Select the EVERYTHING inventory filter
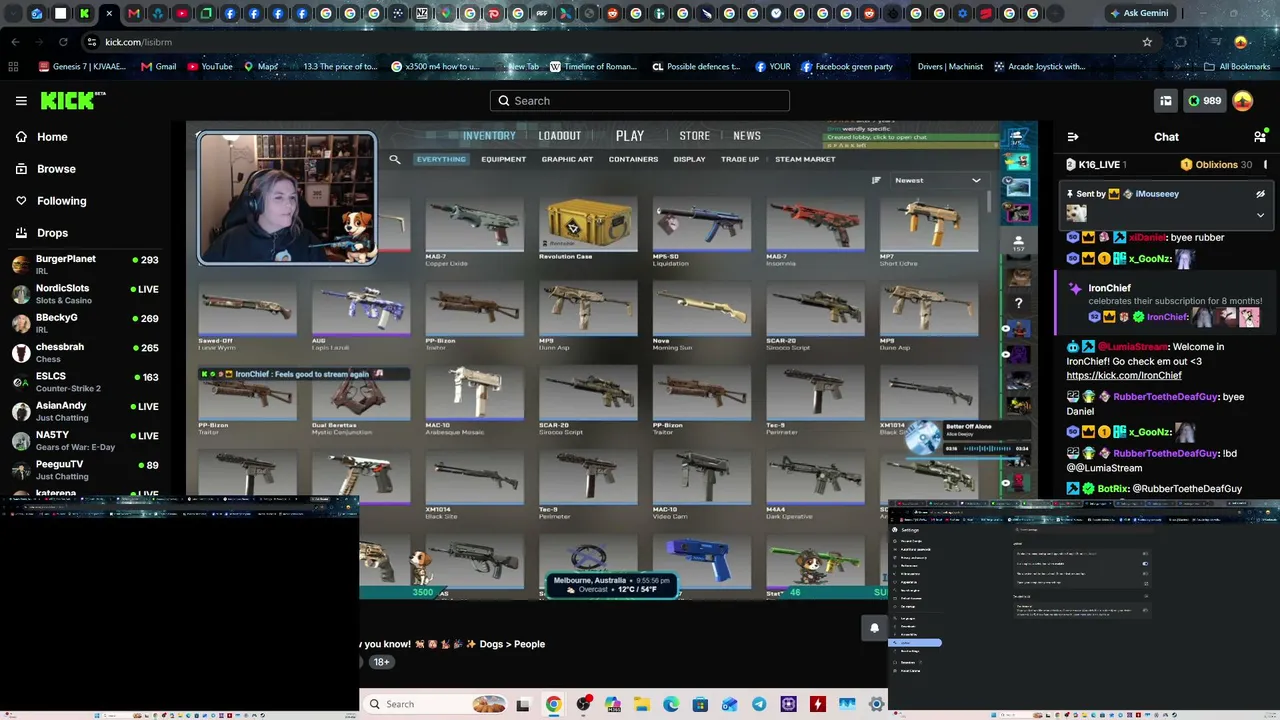 [x=441, y=159]
